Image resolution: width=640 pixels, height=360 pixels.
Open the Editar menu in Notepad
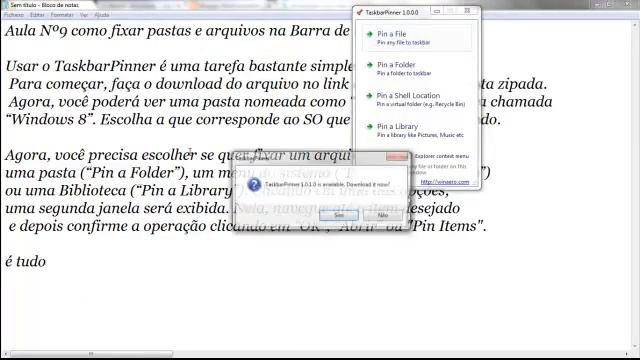[x=37, y=15]
